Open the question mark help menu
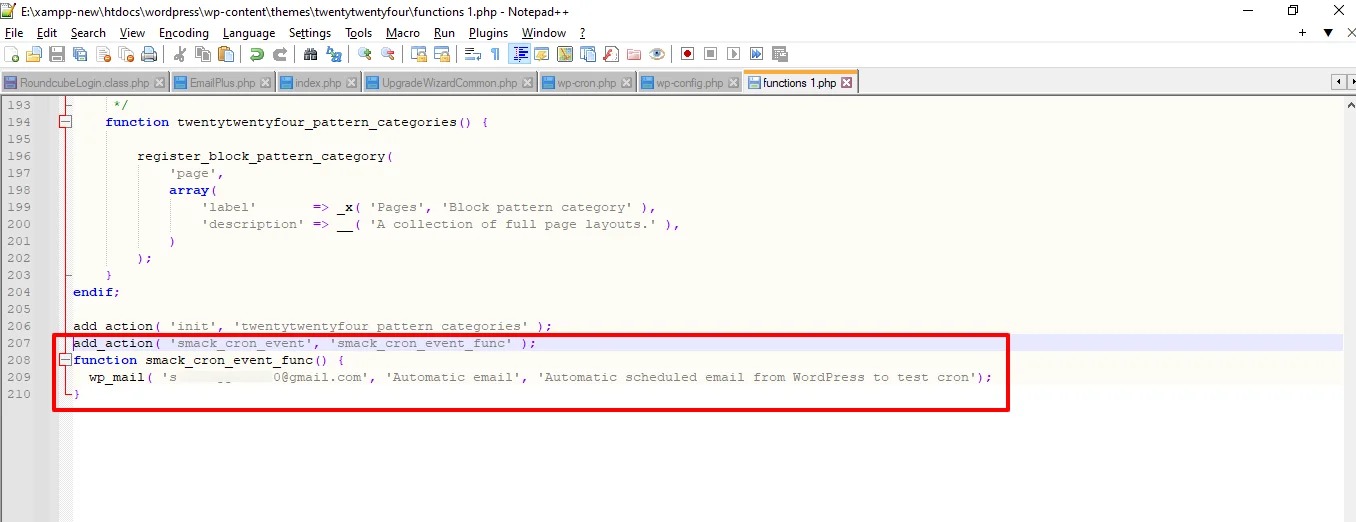The height and width of the screenshot is (522, 1356). (x=582, y=33)
